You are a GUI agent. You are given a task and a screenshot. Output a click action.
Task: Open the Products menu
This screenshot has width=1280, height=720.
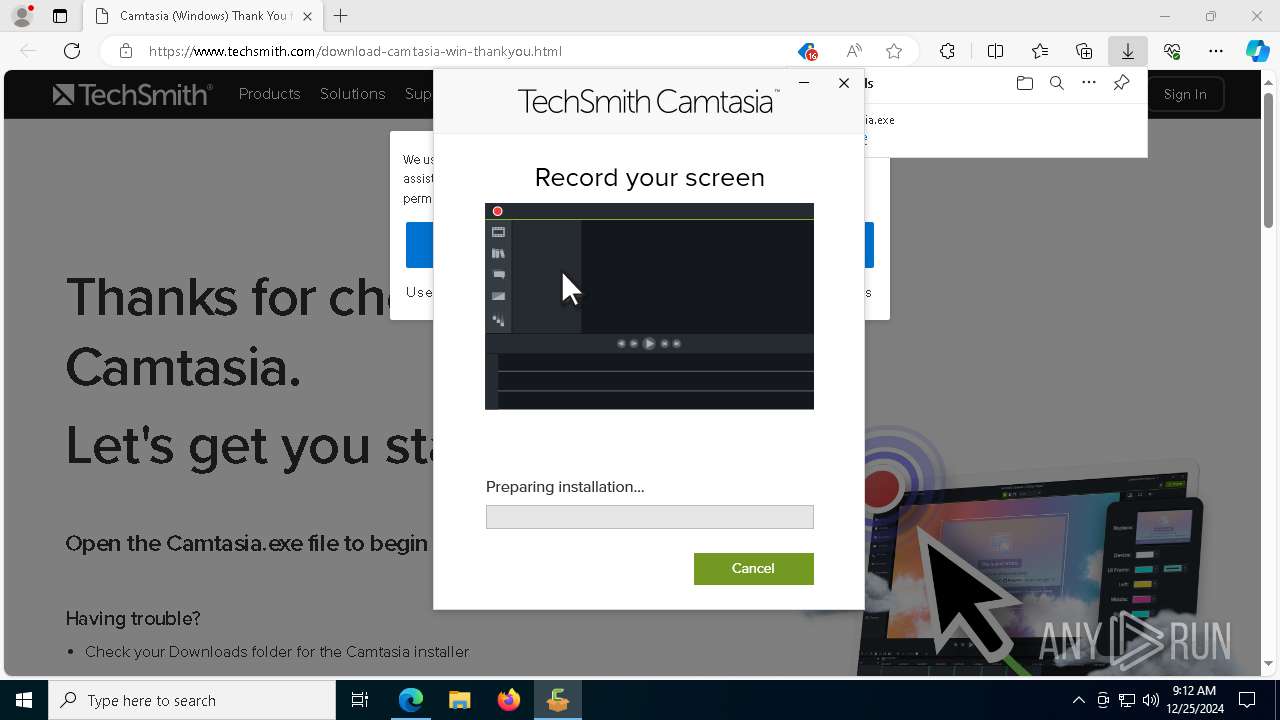[x=269, y=94]
